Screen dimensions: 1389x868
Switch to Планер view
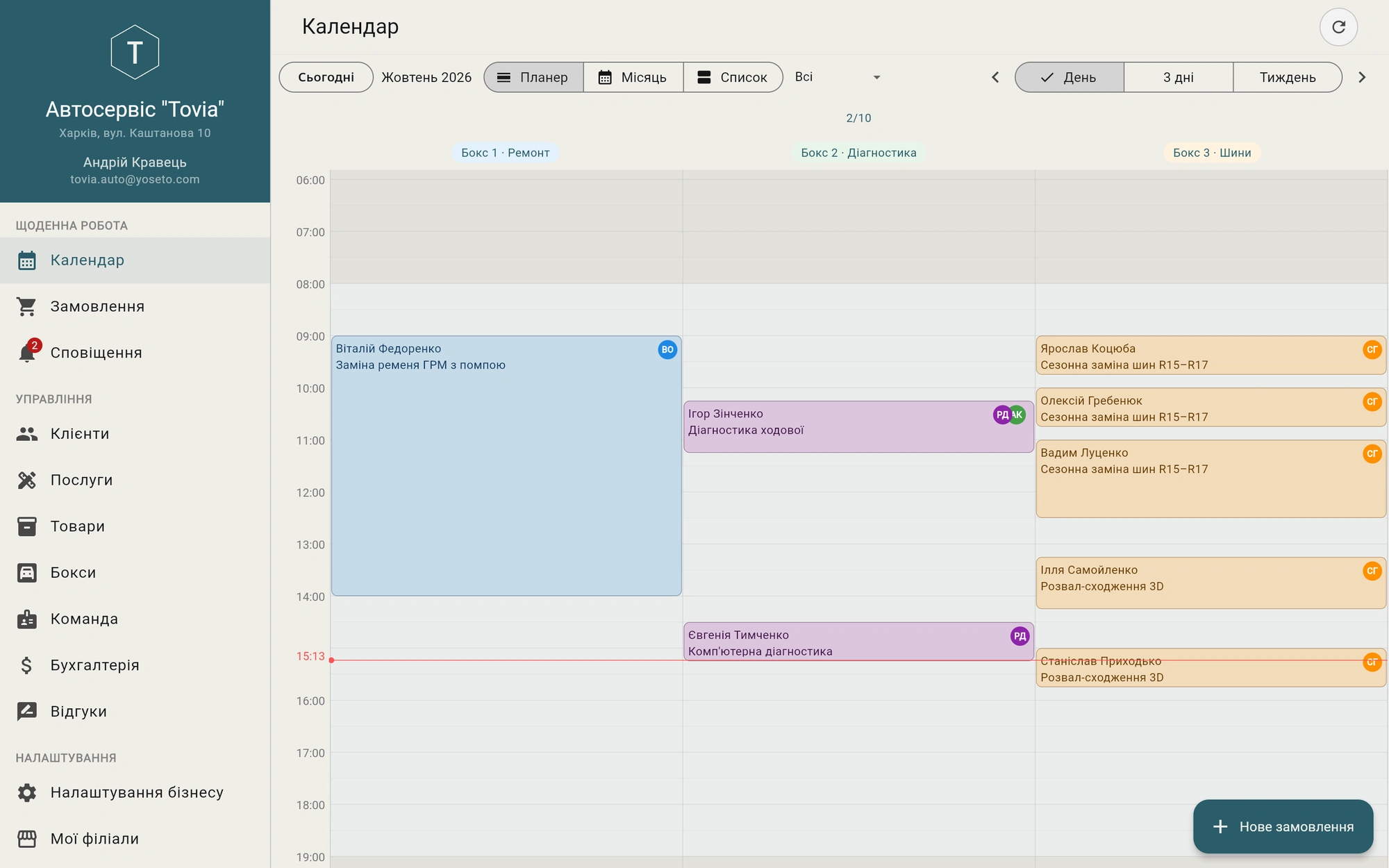(533, 77)
